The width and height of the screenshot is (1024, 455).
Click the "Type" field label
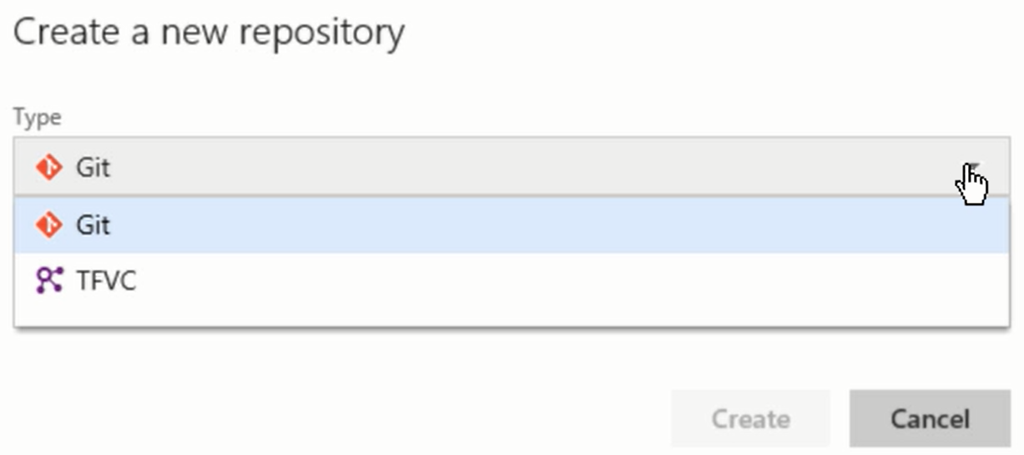point(37,118)
